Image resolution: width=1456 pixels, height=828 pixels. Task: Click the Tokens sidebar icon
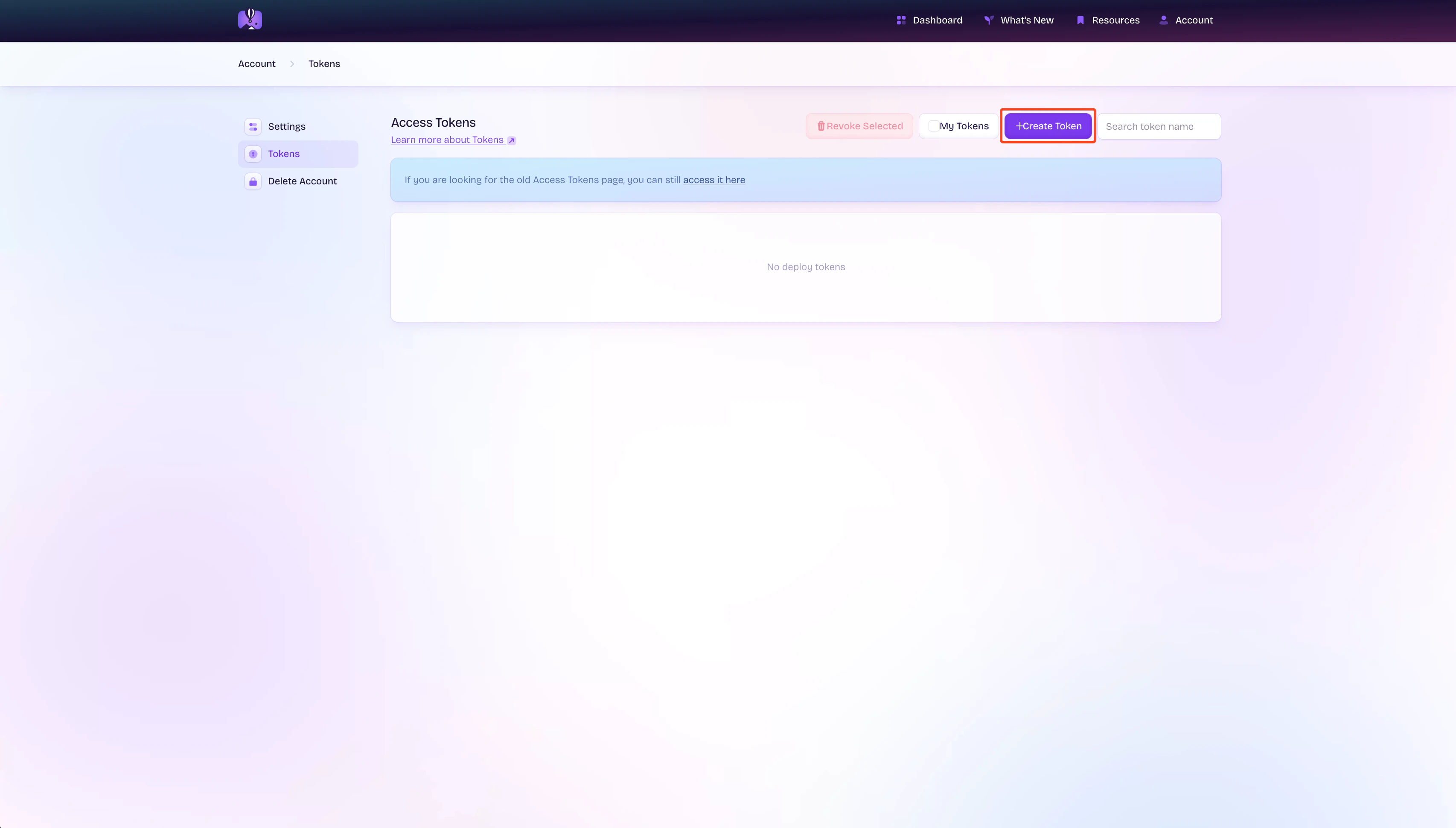[253, 154]
